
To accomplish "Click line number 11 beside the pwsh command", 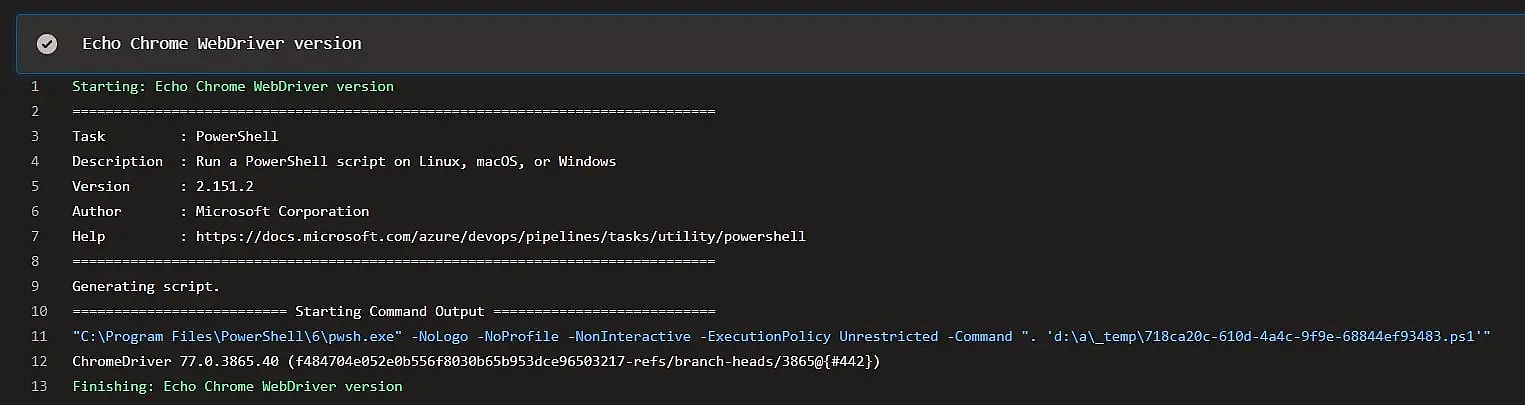I will pyautogui.click(x=39, y=336).
